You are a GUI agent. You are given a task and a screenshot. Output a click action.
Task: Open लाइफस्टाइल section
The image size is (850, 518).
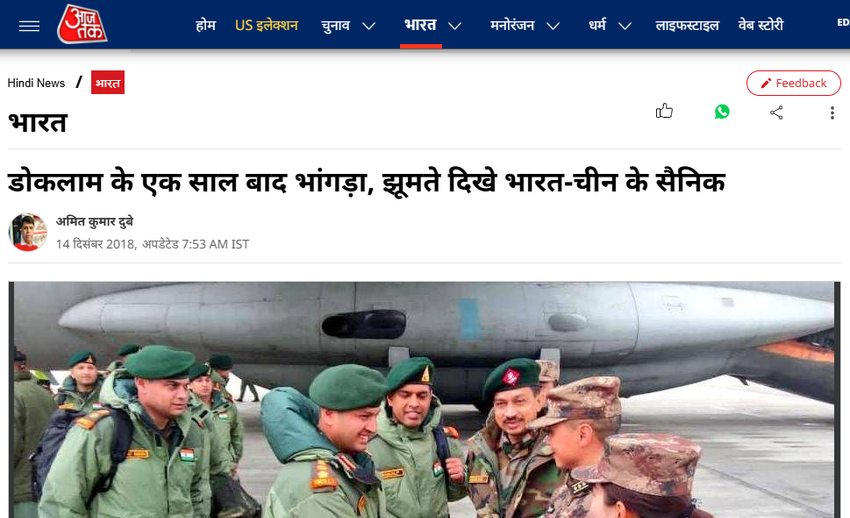pyautogui.click(x=687, y=25)
